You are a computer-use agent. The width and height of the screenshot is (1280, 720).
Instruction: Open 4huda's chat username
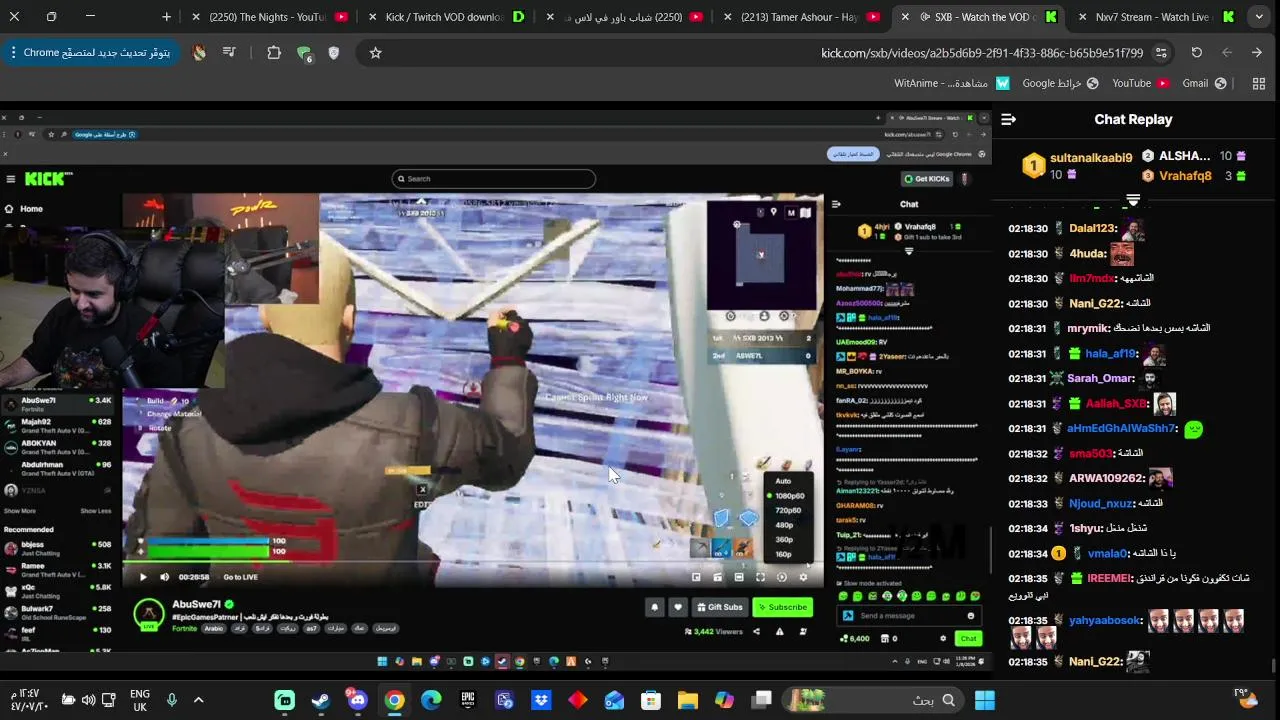pyautogui.click(x=1087, y=254)
